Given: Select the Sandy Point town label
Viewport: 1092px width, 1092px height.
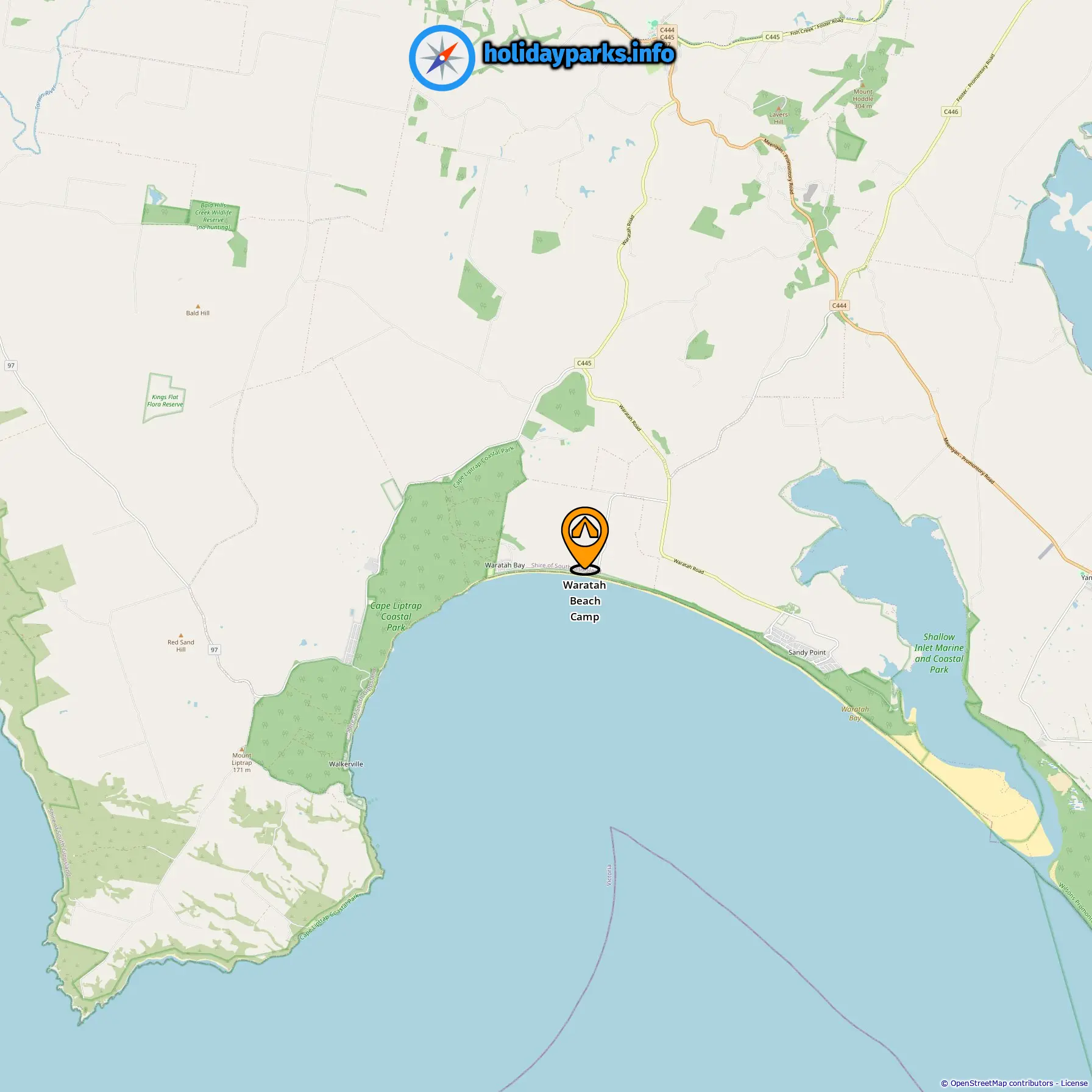Looking at the screenshot, I should click(807, 652).
